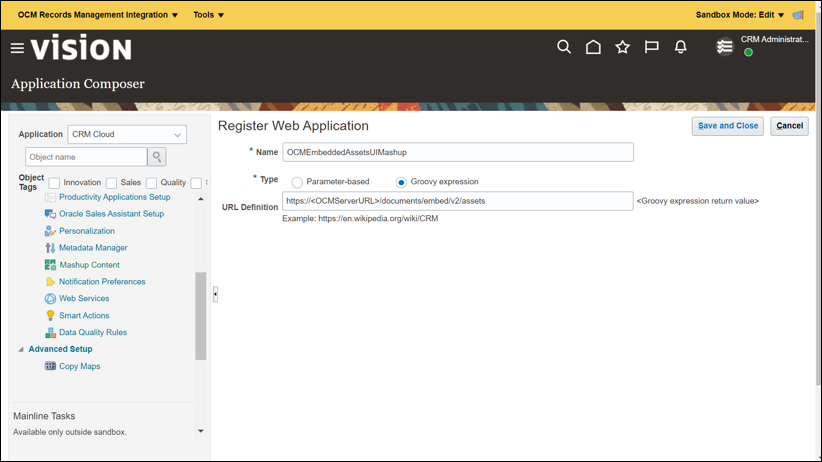Check the Sales object tag
The width and height of the screenshot is (822, 462).
coord(111,183)
